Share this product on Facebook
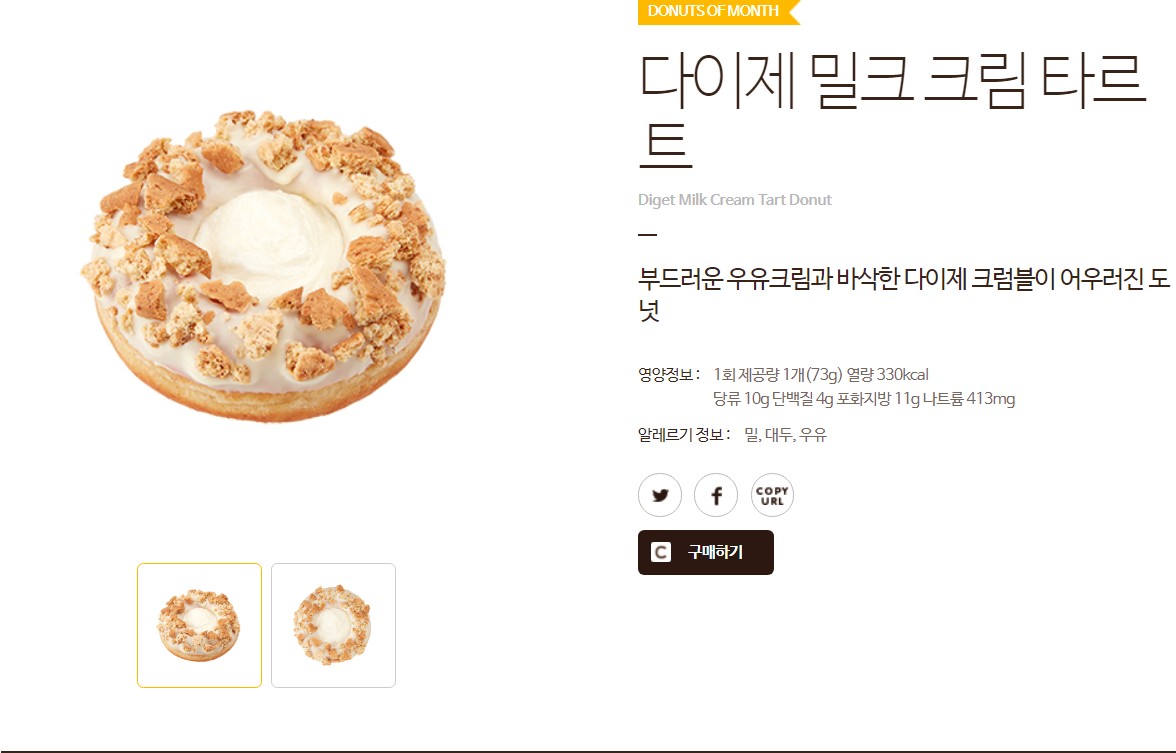This screenshot has height=753, width=1176. (x=716, y=495)
